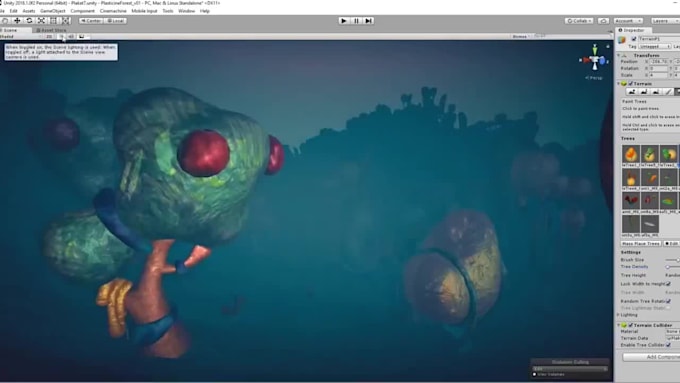680x383 pixels.
Task: Open the Component menu
Action: point(82,11)
